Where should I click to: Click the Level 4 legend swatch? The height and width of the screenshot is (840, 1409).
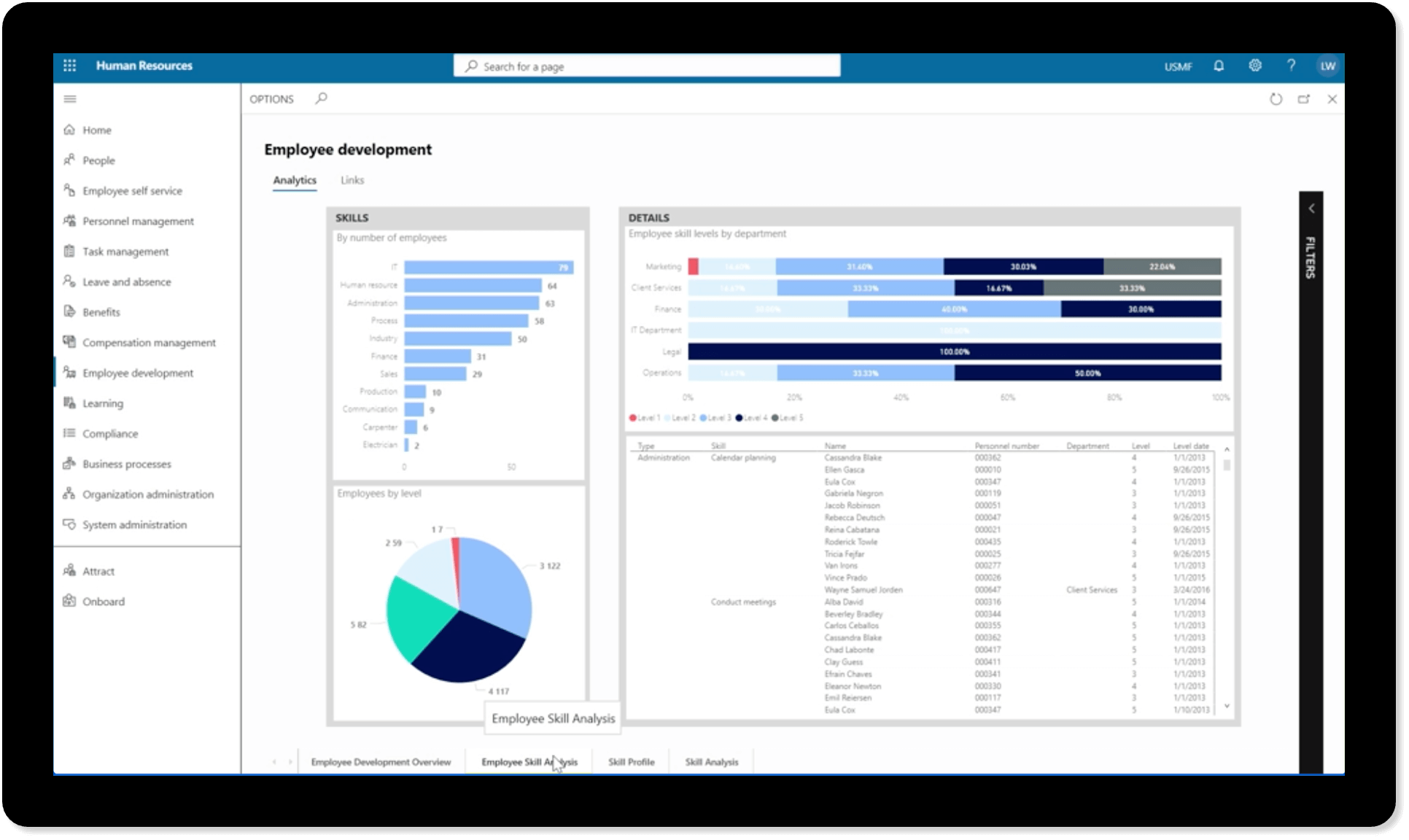(739, 418)
